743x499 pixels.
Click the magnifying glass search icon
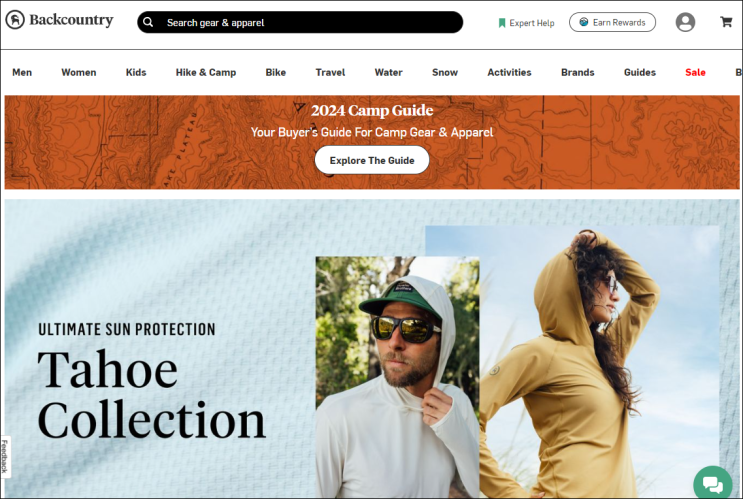(148, 22)
